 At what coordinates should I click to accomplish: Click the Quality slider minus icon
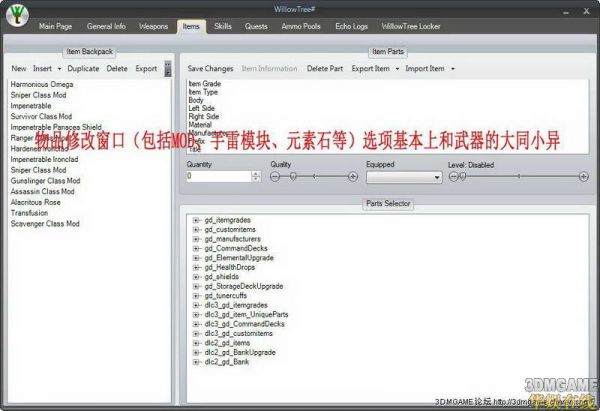click(276, 176)
